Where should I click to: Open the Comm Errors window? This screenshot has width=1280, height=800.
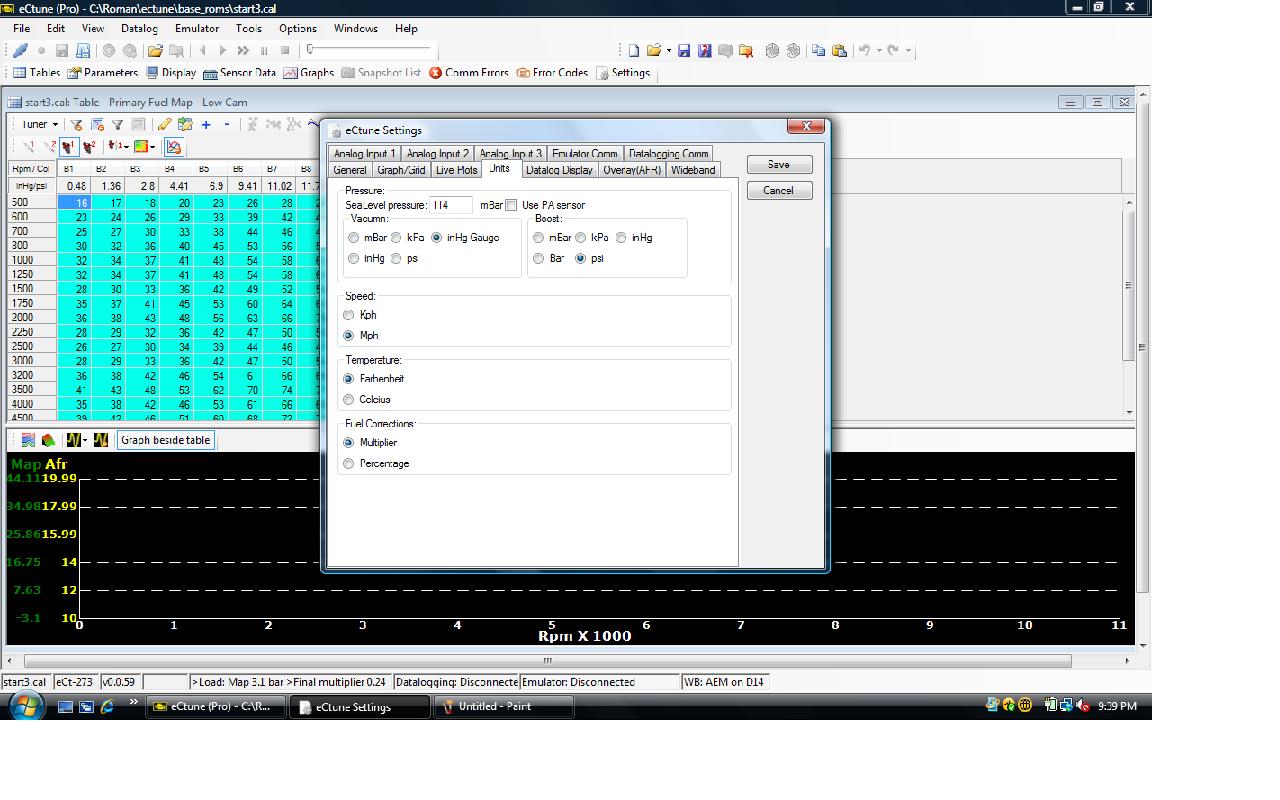tap(469, 73)
